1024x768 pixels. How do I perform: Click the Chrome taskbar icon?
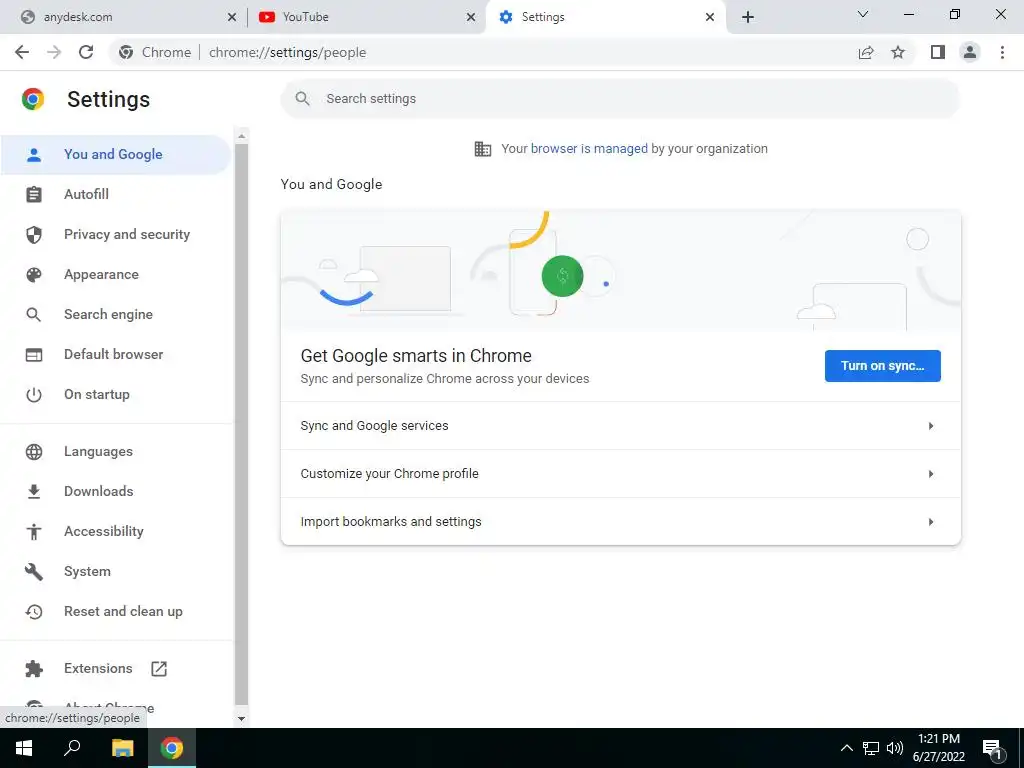(172, 748)
